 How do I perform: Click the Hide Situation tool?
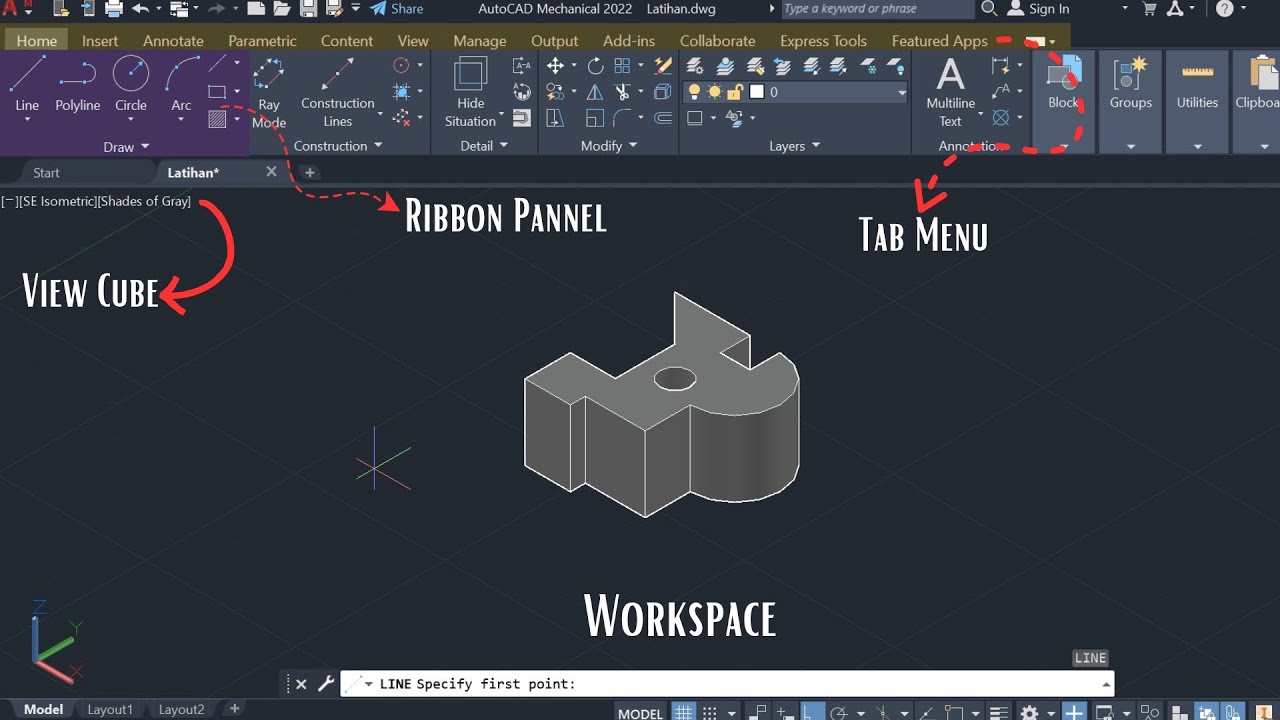pyautogui.click(x=470, y=92)
